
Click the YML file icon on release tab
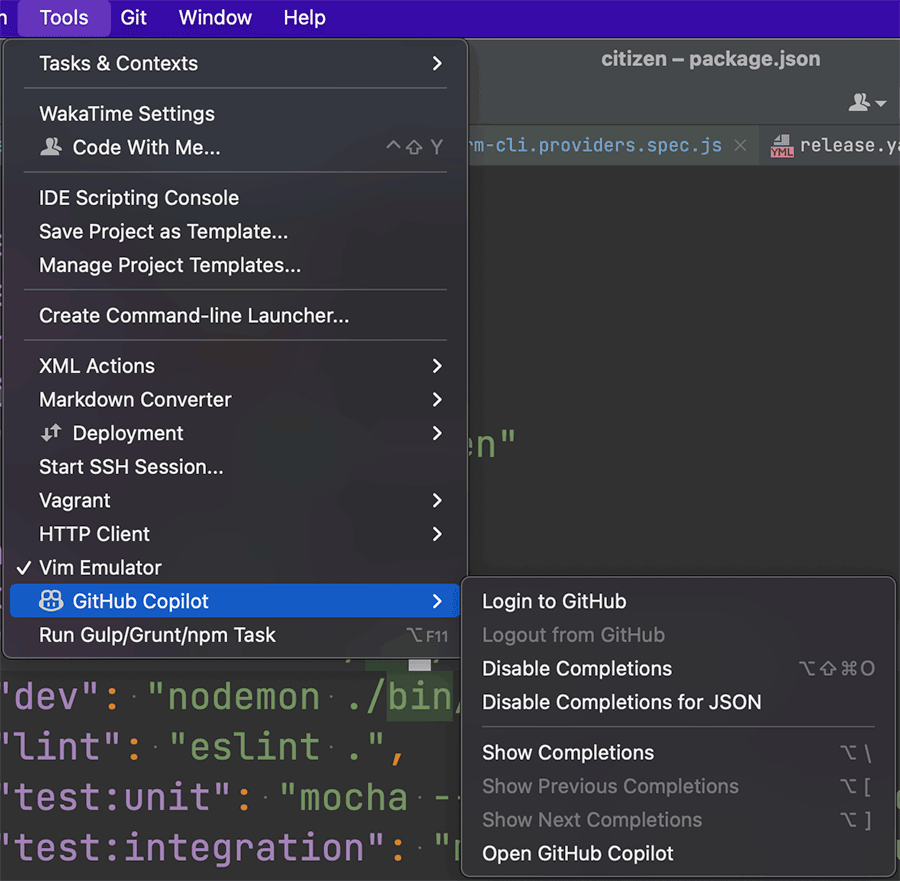[782, 146]
